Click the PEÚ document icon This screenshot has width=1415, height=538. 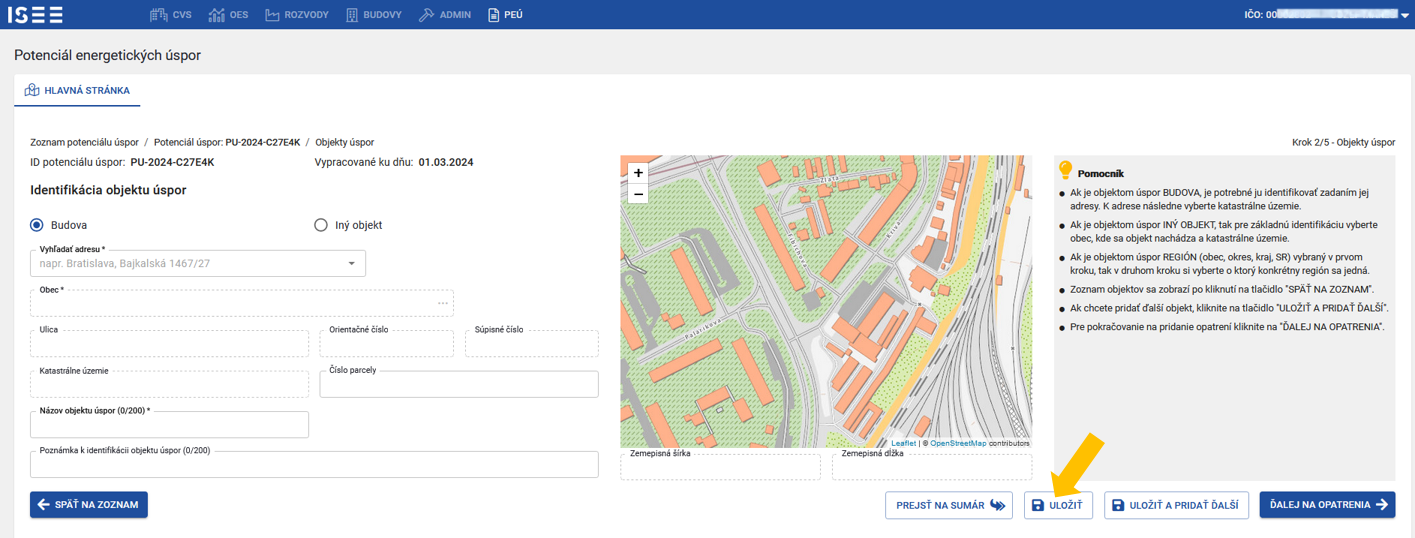pyautogui.click(x=493, y=15)
